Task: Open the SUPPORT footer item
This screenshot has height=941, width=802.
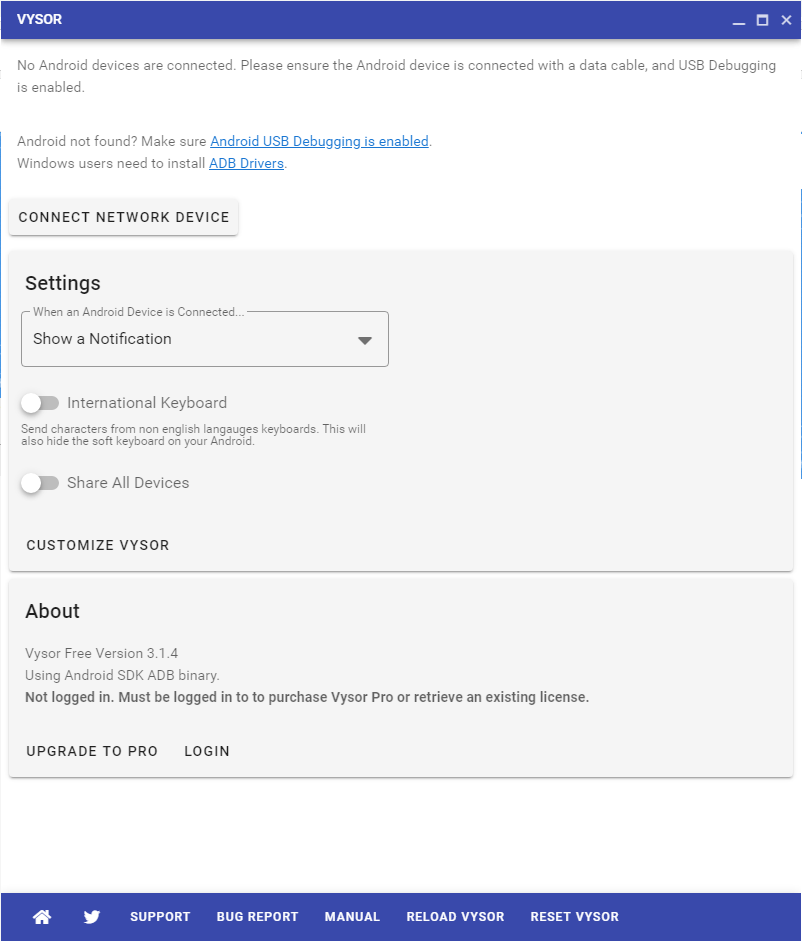Action: [160, 916]
